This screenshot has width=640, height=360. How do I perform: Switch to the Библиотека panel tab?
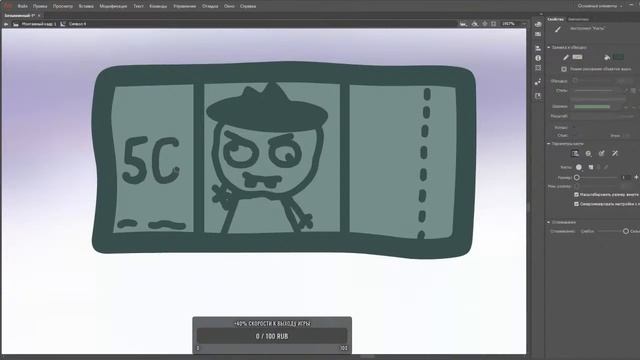pos(578,19)
